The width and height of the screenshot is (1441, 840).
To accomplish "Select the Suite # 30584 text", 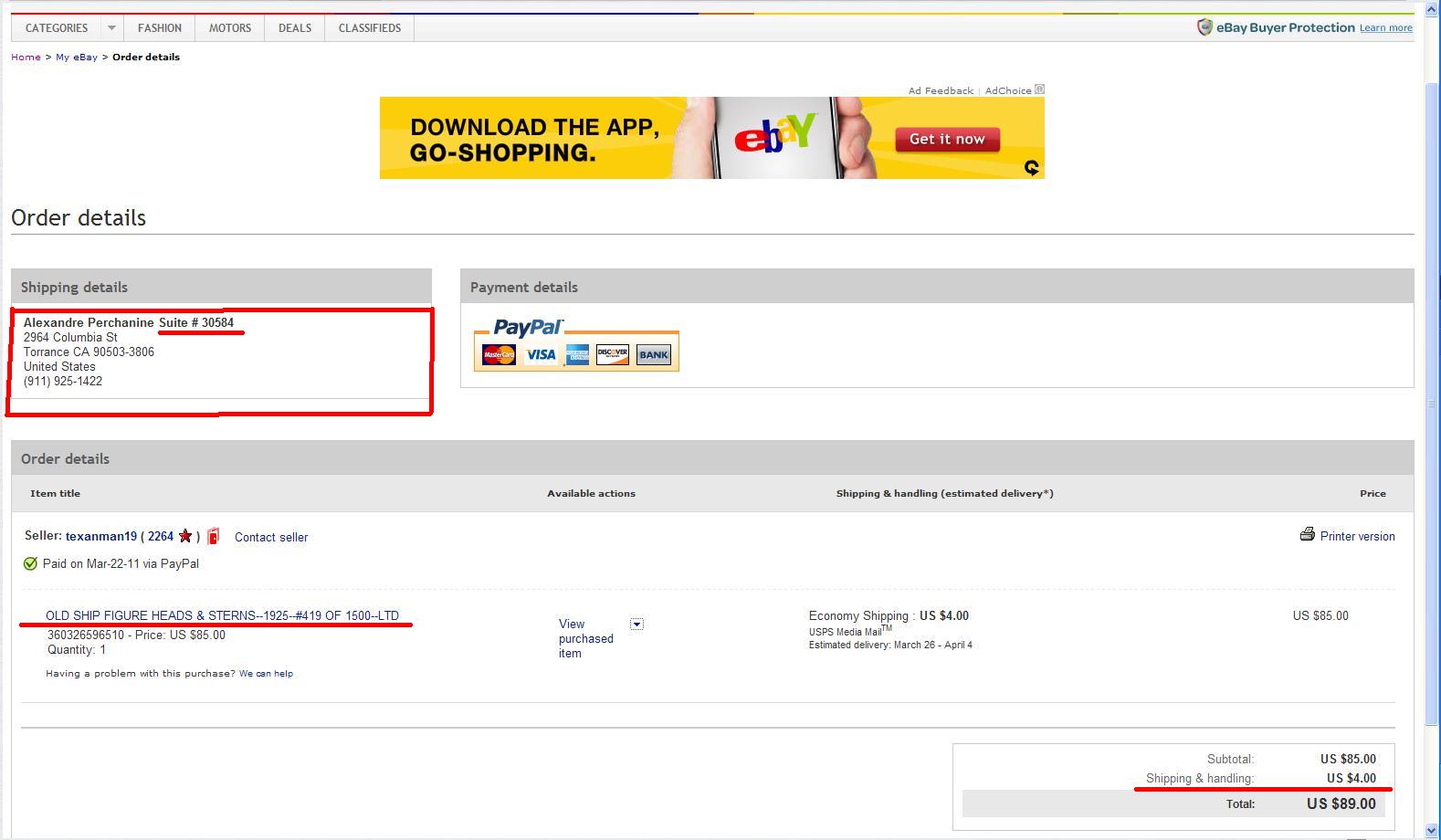I will [x=196, y=322].
